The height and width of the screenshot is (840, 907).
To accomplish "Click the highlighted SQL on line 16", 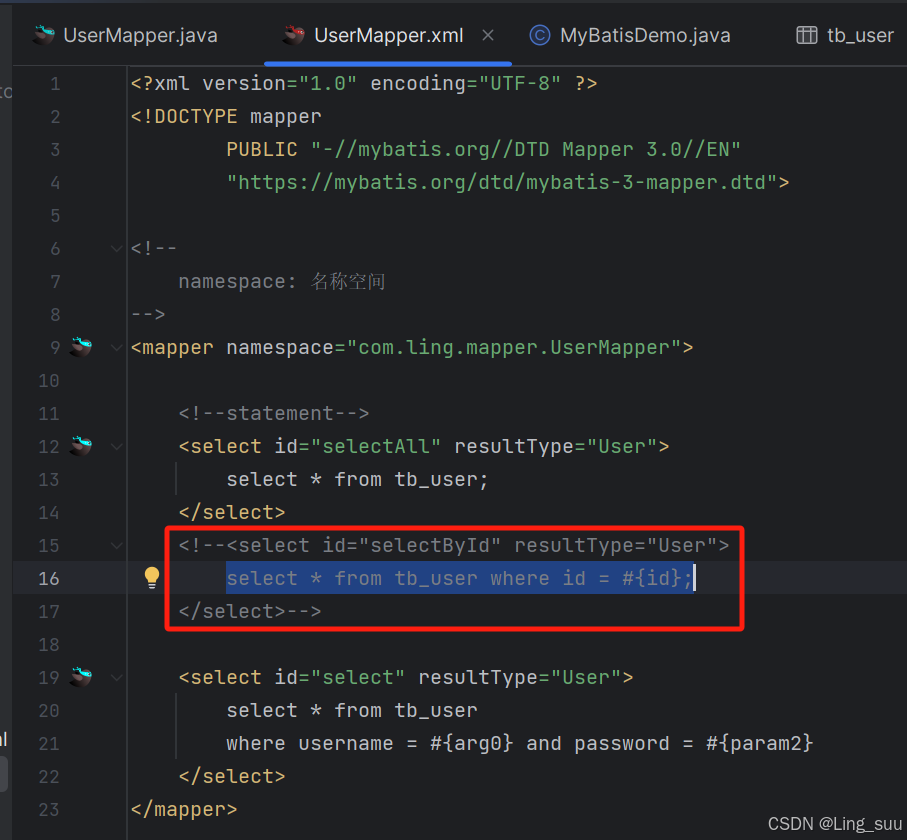I will (460, 579).
